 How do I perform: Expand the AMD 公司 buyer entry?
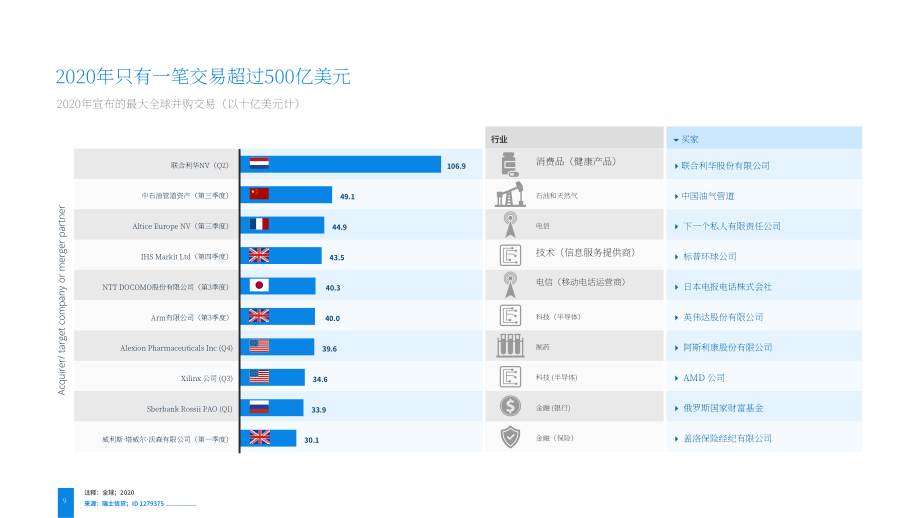point(677,378)
